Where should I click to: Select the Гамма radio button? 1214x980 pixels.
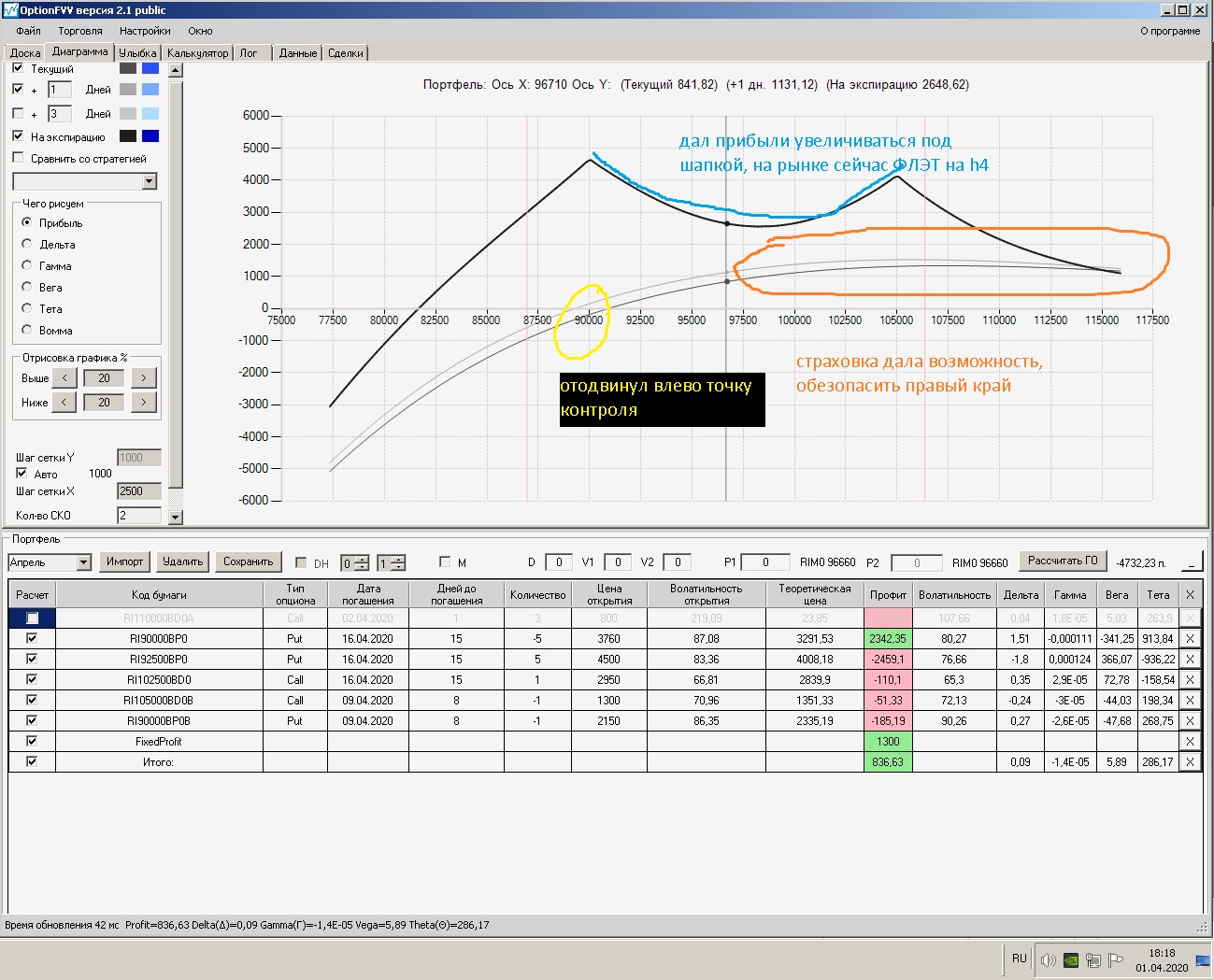coord(27,265)
